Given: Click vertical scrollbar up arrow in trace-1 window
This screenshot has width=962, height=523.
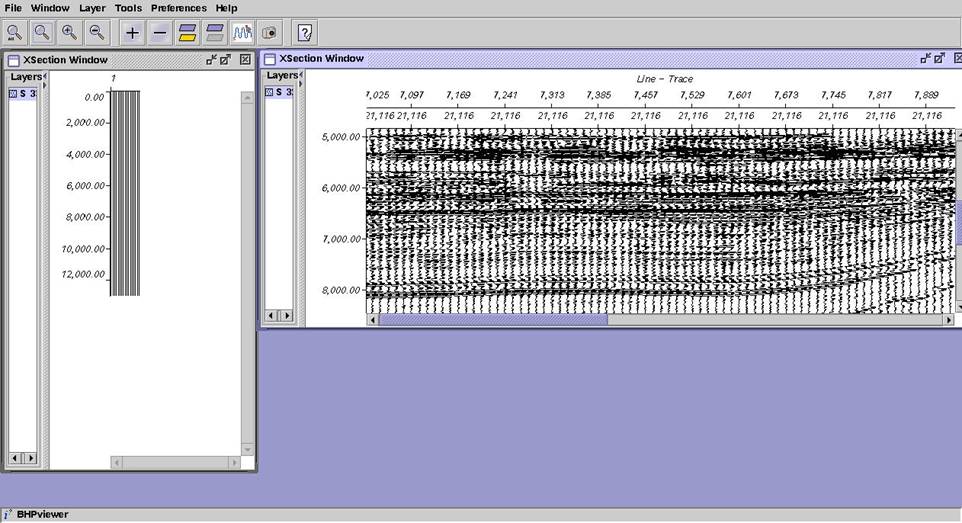Looking at the screenshot, I should pyautogui.click(x=247, y=98).
